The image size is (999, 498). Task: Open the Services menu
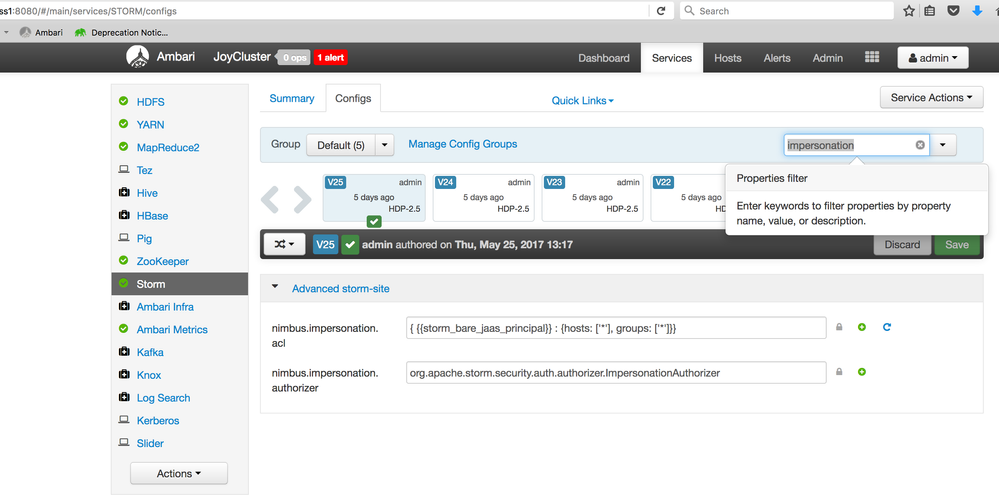(672, 58)
